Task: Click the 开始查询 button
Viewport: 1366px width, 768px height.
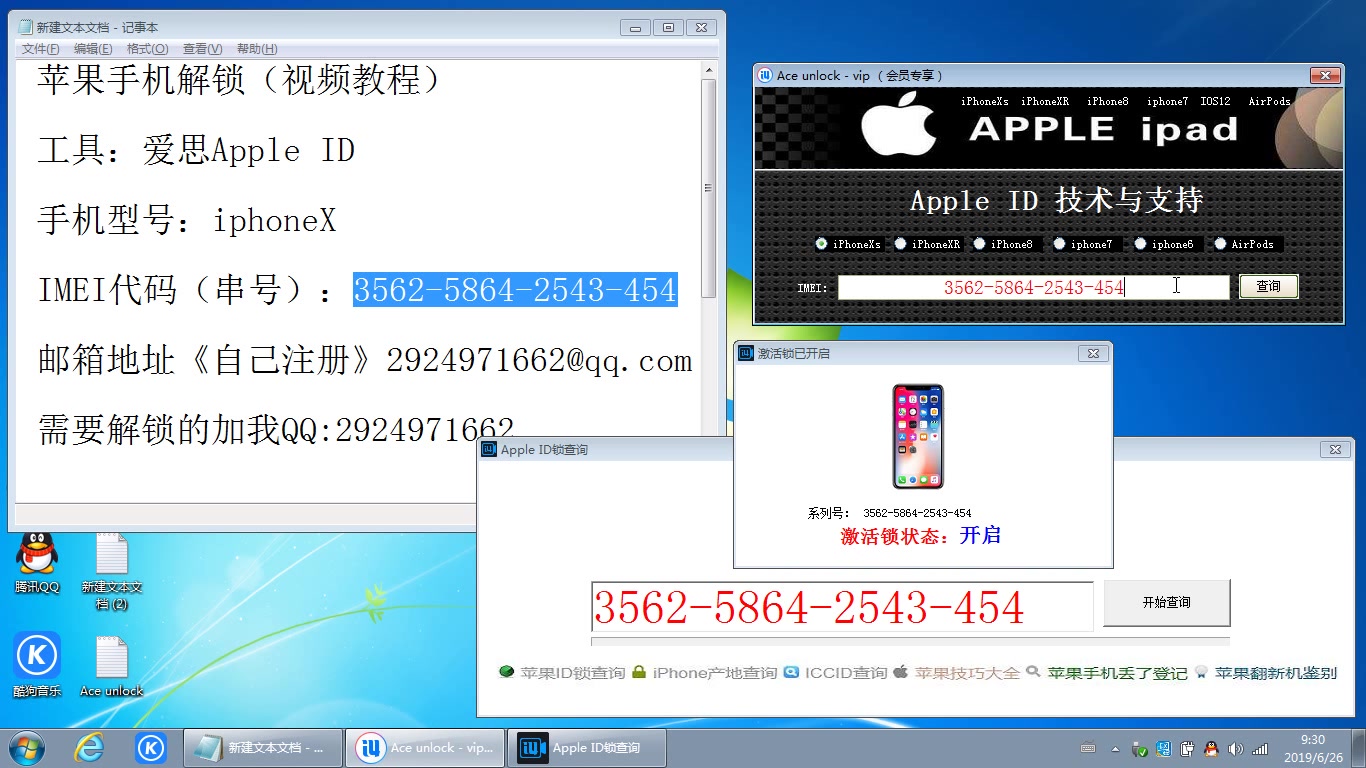Action: tap(1166, 603)
